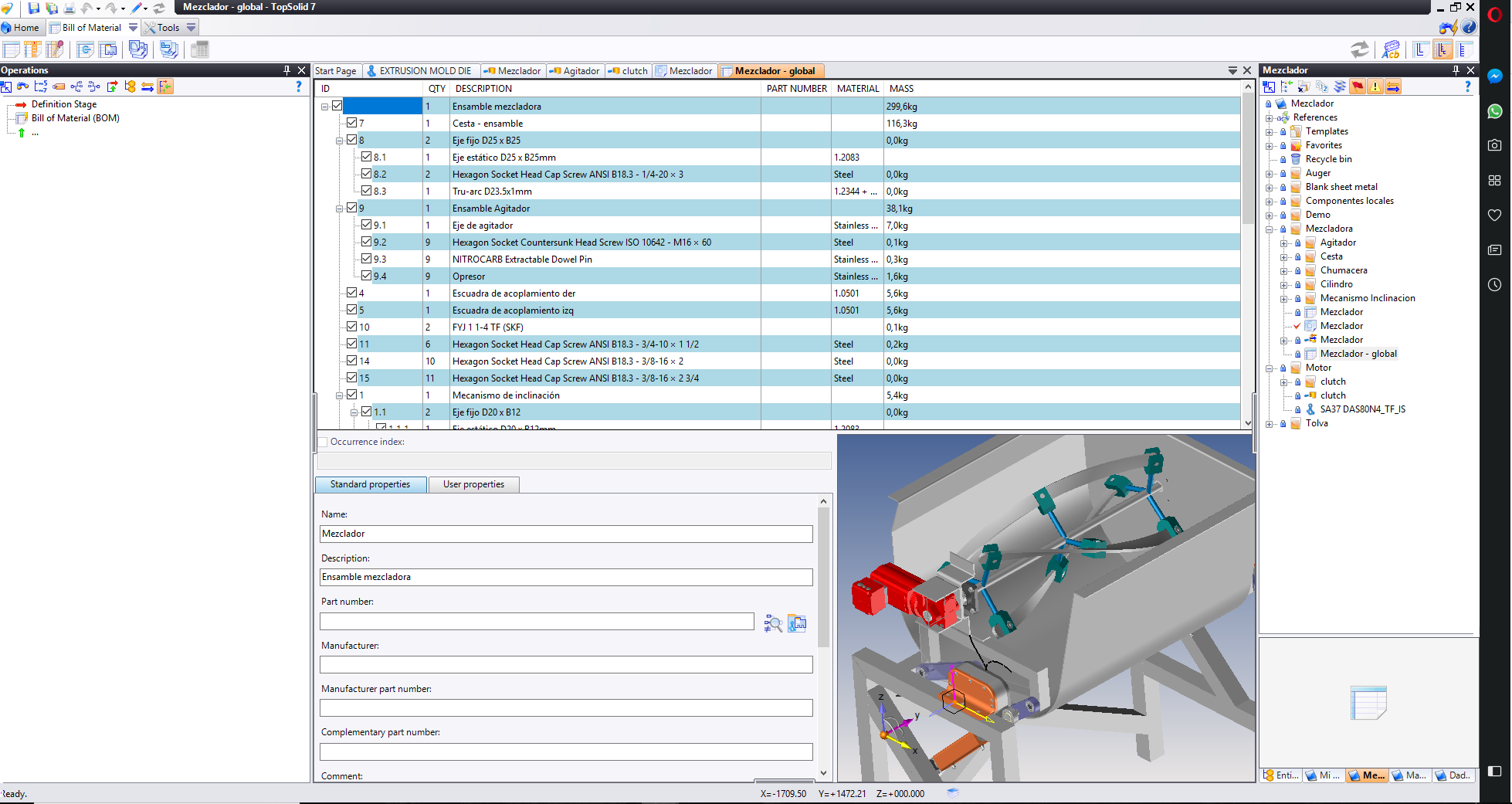Click the pin icon of Operations panel

[x=286, y=70]
